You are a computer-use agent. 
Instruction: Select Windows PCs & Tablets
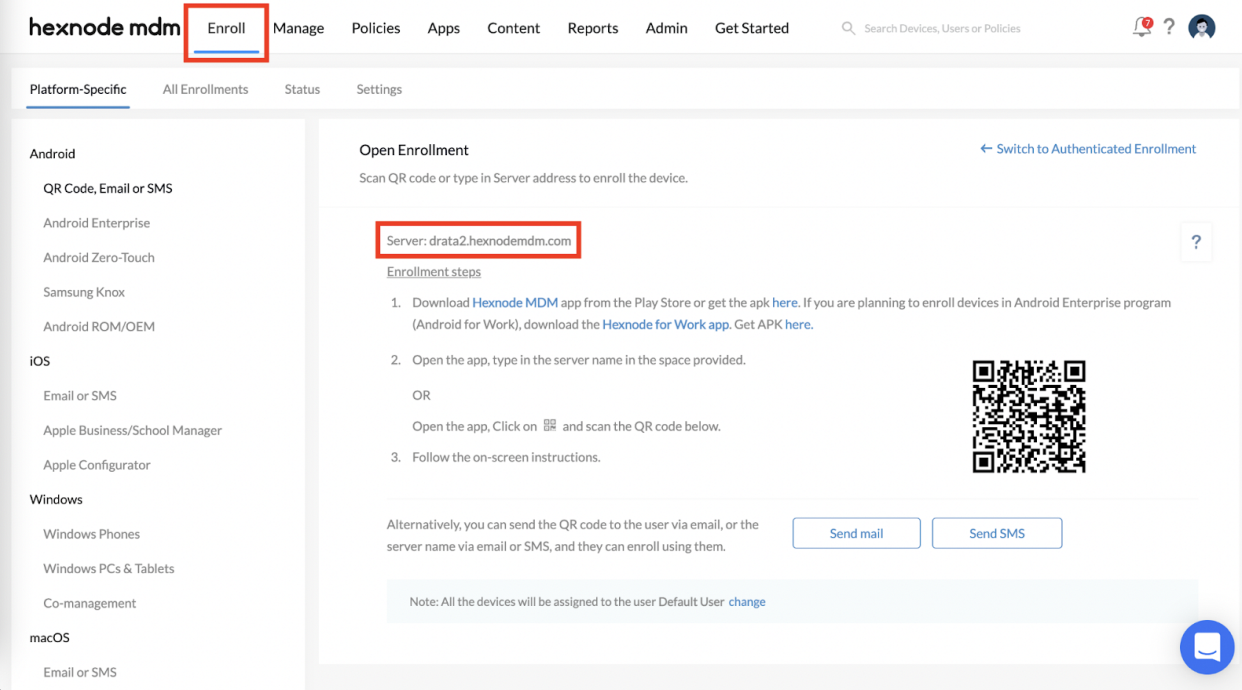point(109,568)
